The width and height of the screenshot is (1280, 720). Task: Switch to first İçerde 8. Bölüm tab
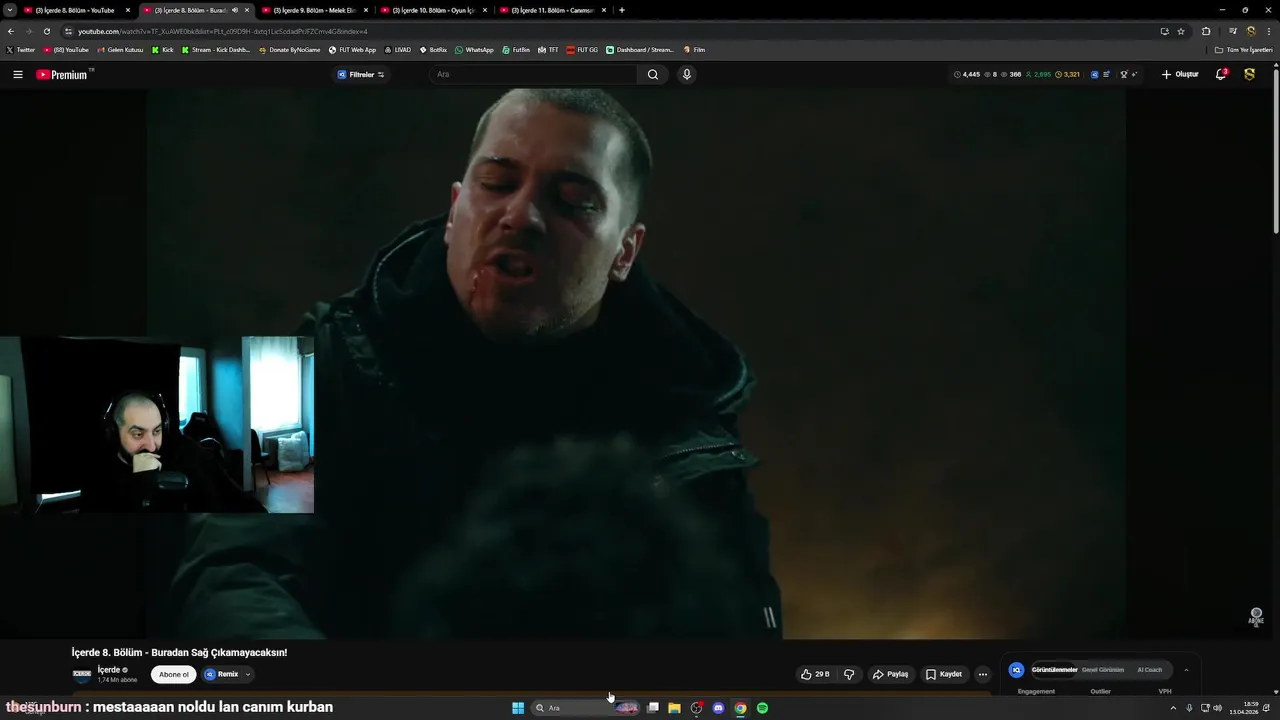[75, 10]
